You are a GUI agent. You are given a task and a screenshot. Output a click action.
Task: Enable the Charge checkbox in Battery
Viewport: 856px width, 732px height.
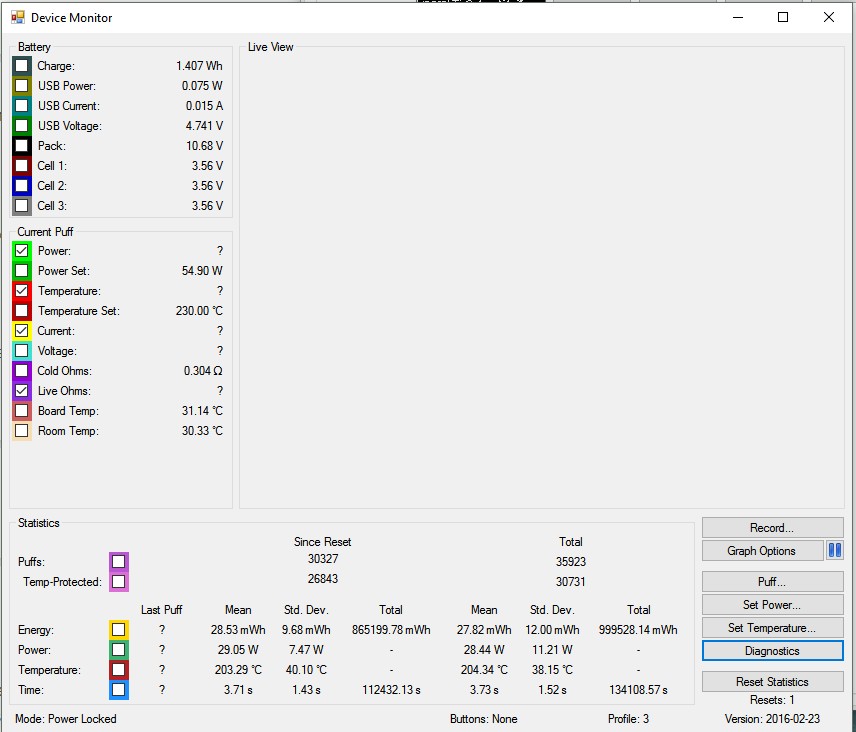click(22, 66)
